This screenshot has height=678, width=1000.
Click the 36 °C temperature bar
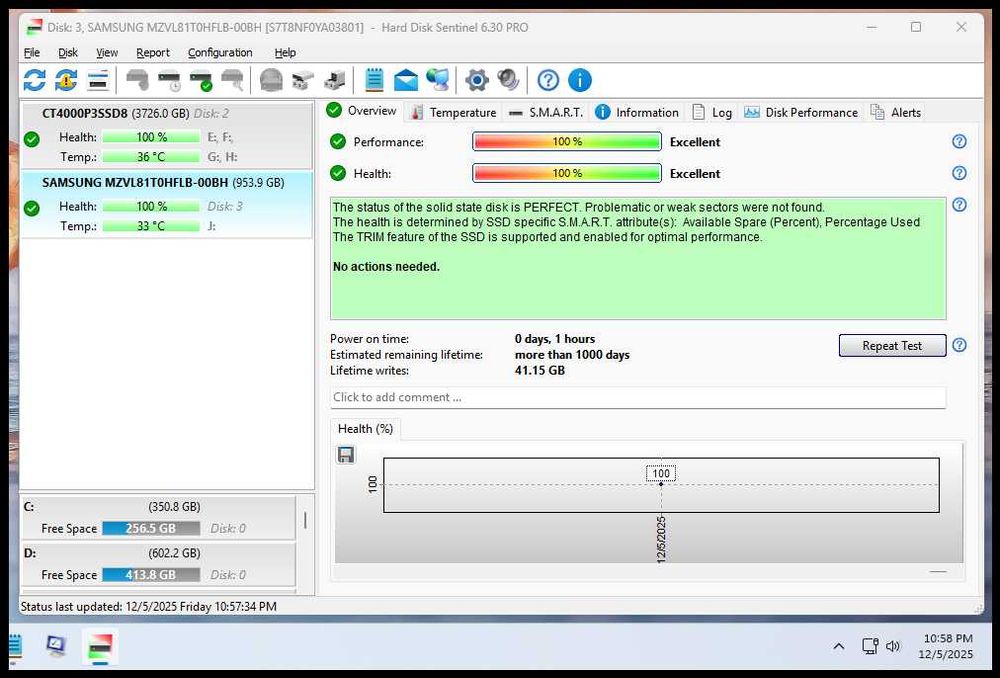point(151,157)
